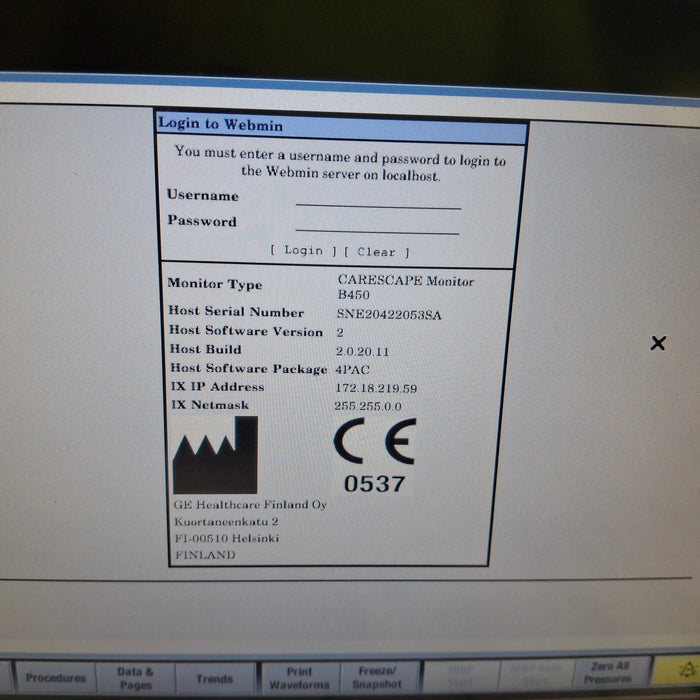Click the Username input field

tap(378, 199)
